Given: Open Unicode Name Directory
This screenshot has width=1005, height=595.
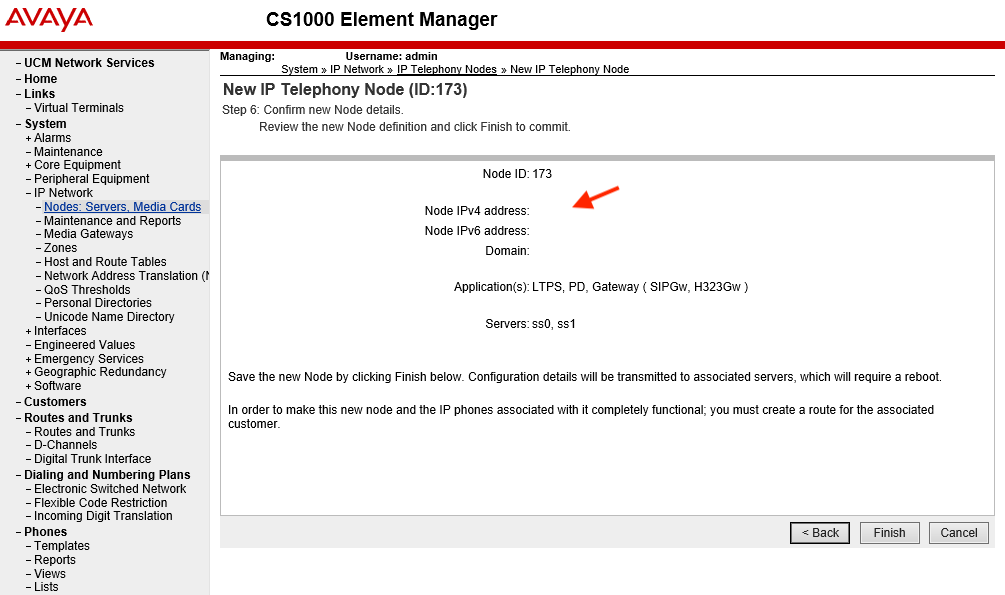Looking at the screenshot, I should (109, 317).
